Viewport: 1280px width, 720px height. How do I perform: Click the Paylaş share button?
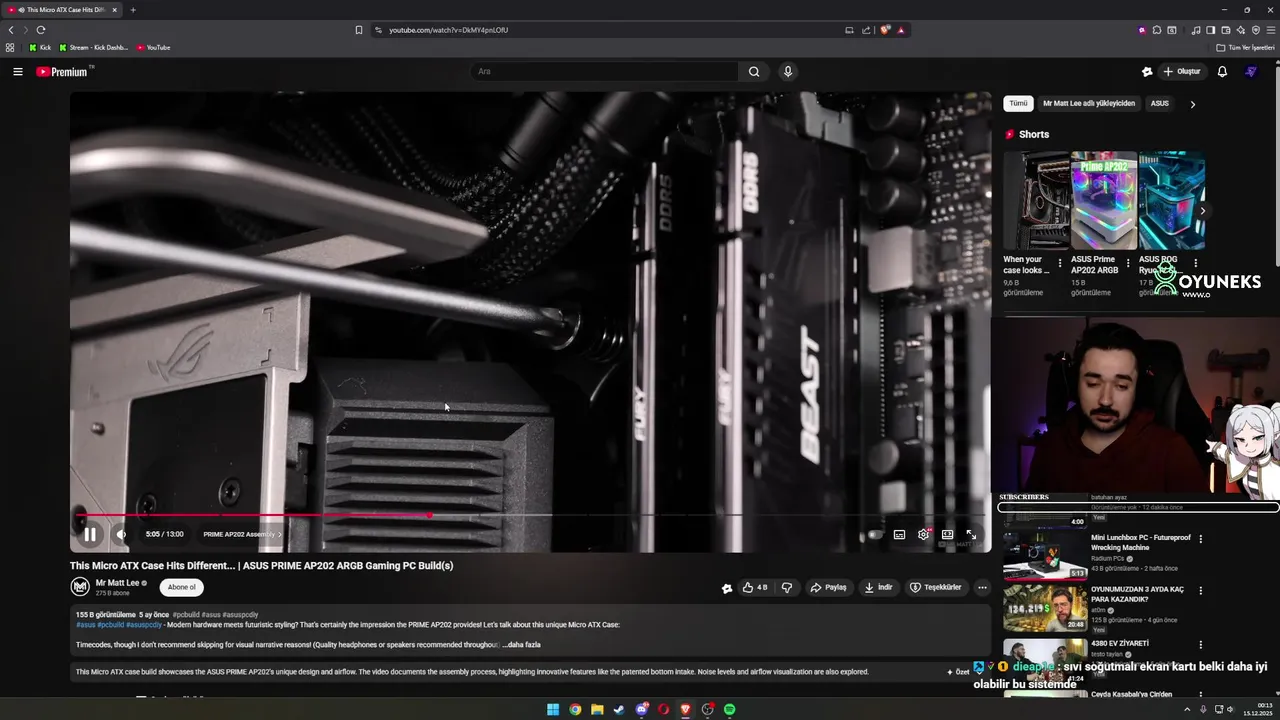pos(828,587)
